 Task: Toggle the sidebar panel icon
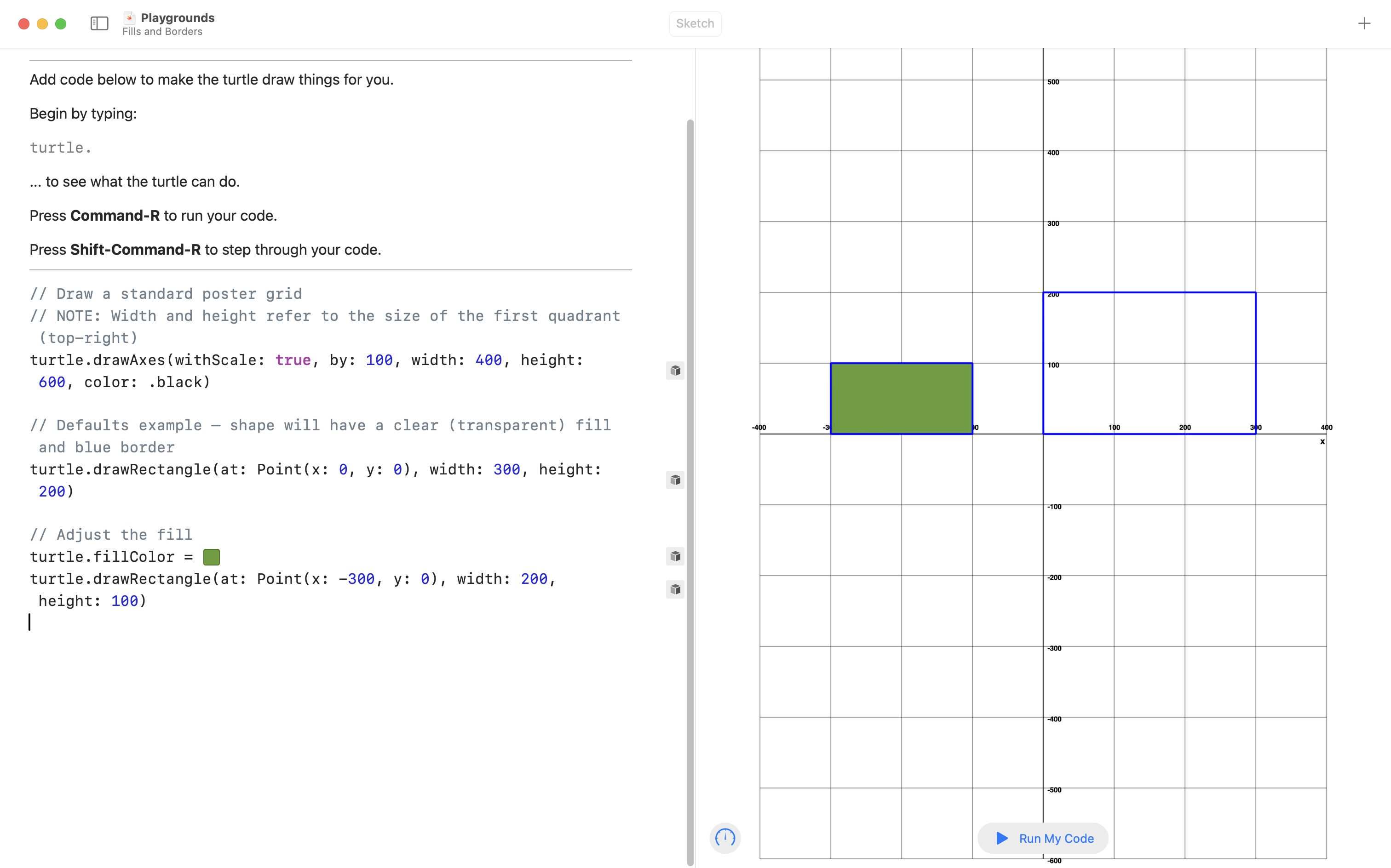pyautogui.click(x=99, y=23)
